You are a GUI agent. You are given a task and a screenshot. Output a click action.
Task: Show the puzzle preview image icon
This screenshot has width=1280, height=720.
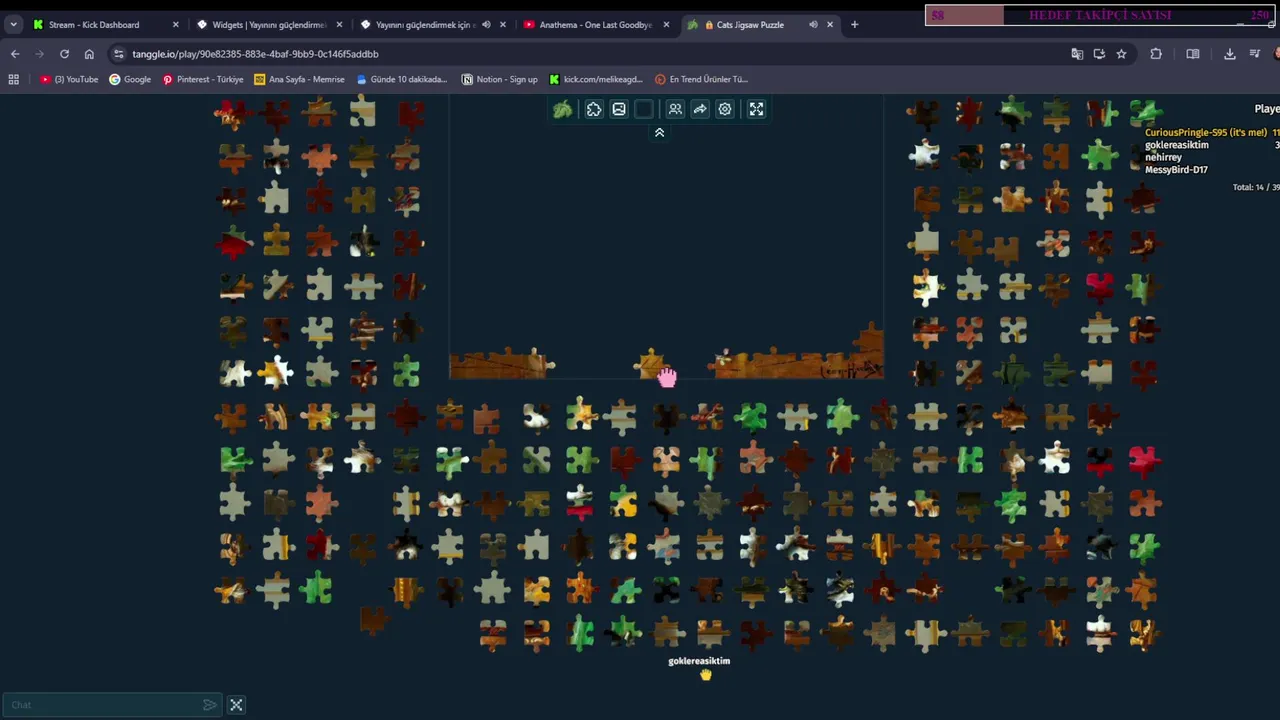[x=619, y=109]
